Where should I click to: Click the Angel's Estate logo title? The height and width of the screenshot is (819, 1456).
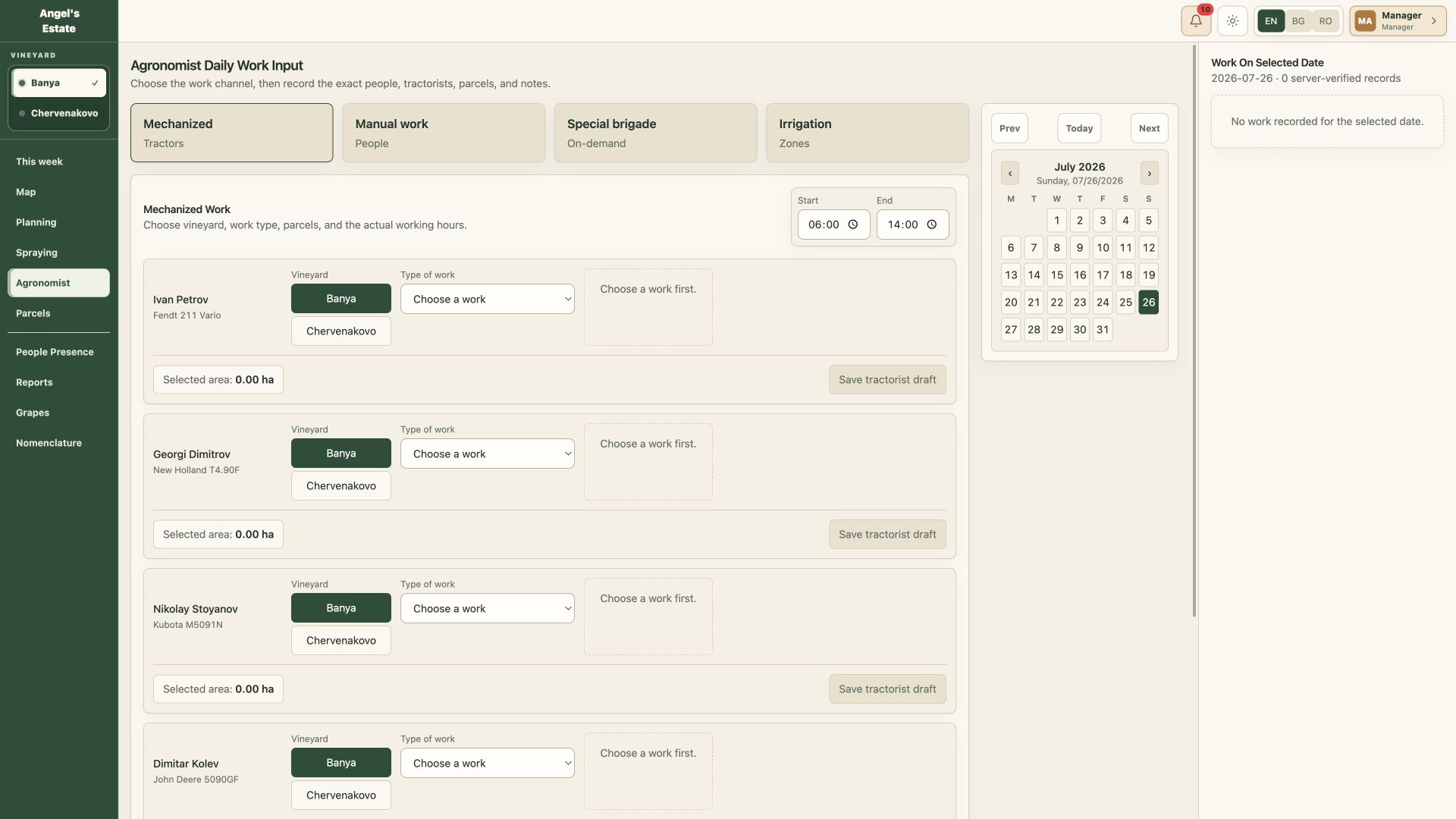click(59, 21)
